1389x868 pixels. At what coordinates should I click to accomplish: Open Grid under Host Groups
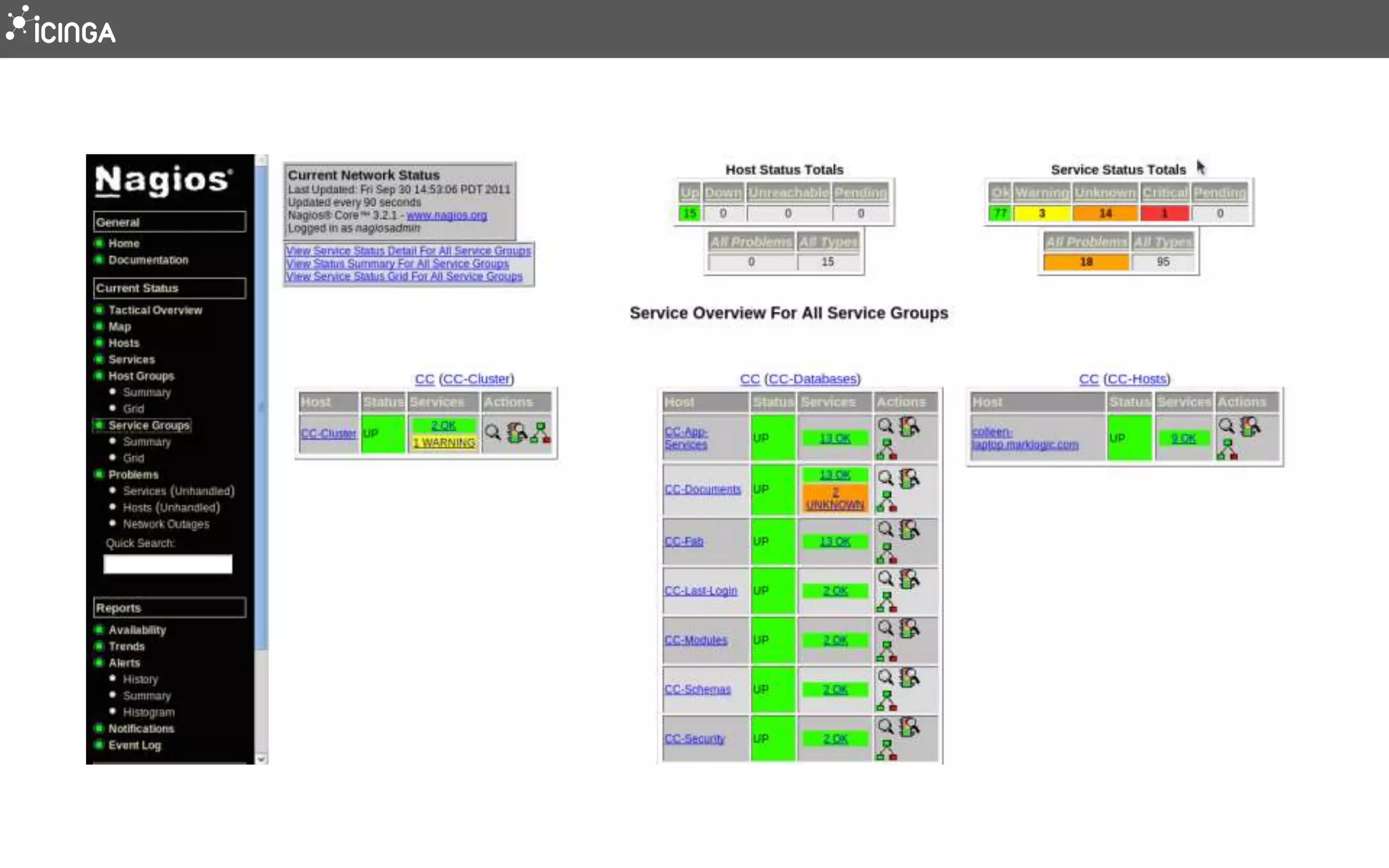(133, 409)
